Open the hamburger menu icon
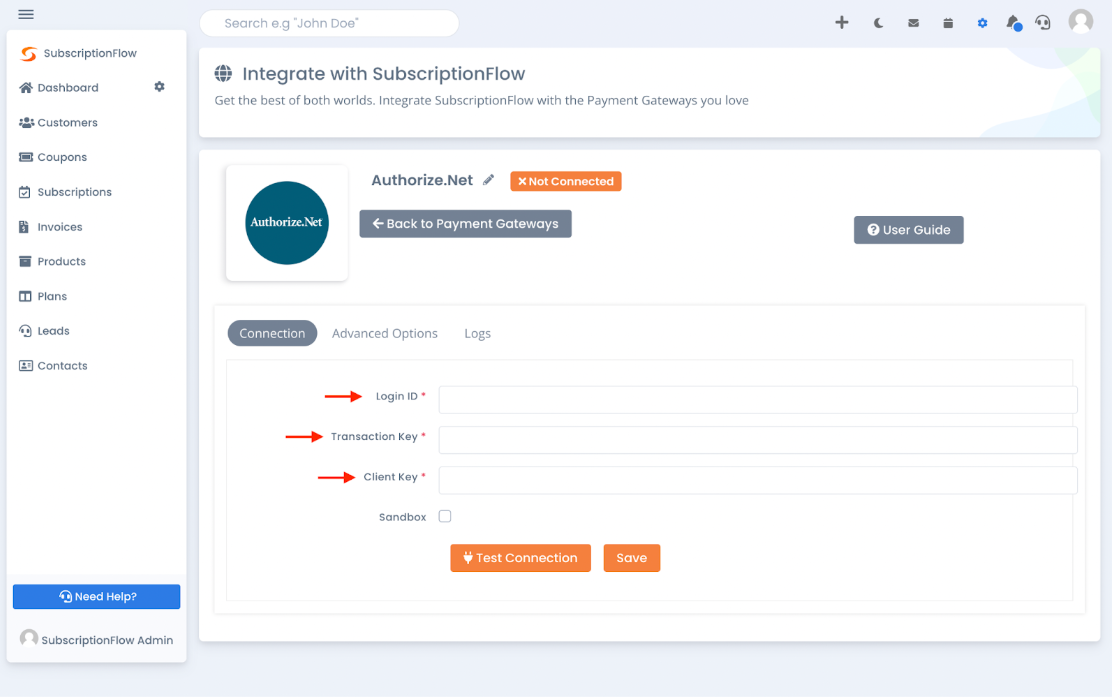Screen dimensions: 1113x698 [x=26, y=14]
